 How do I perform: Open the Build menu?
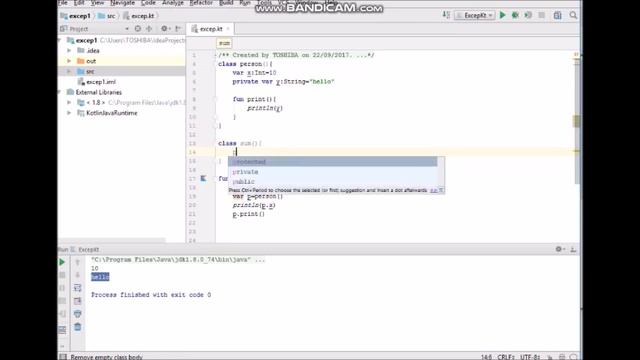coord(226,3)
